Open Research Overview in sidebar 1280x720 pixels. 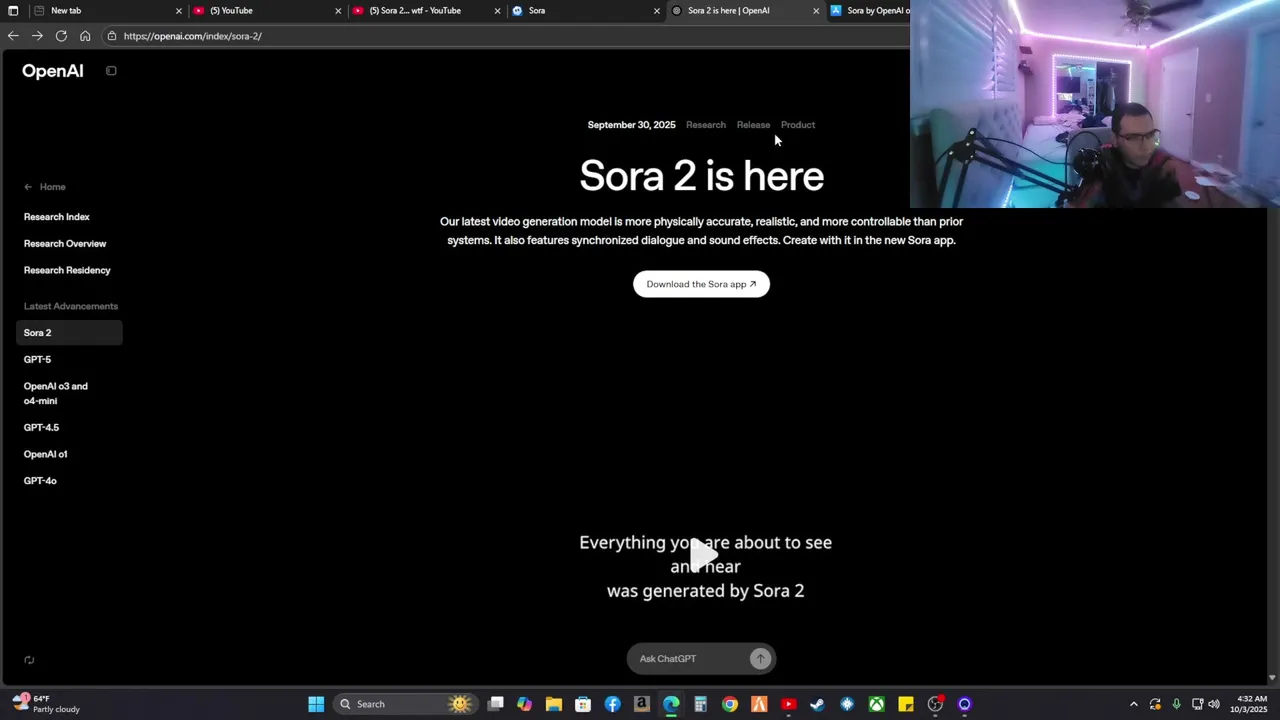65,244
